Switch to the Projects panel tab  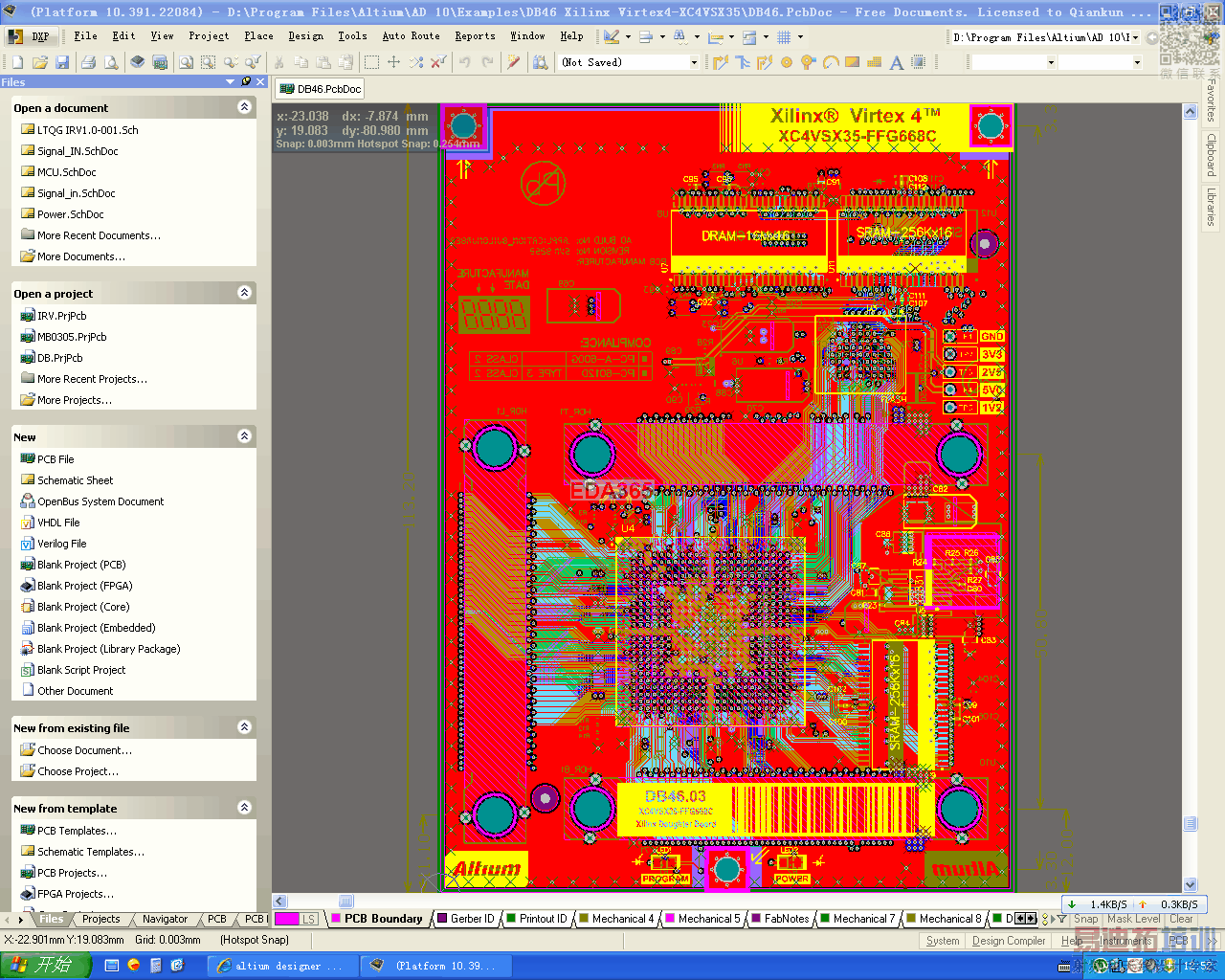[100, 919]
